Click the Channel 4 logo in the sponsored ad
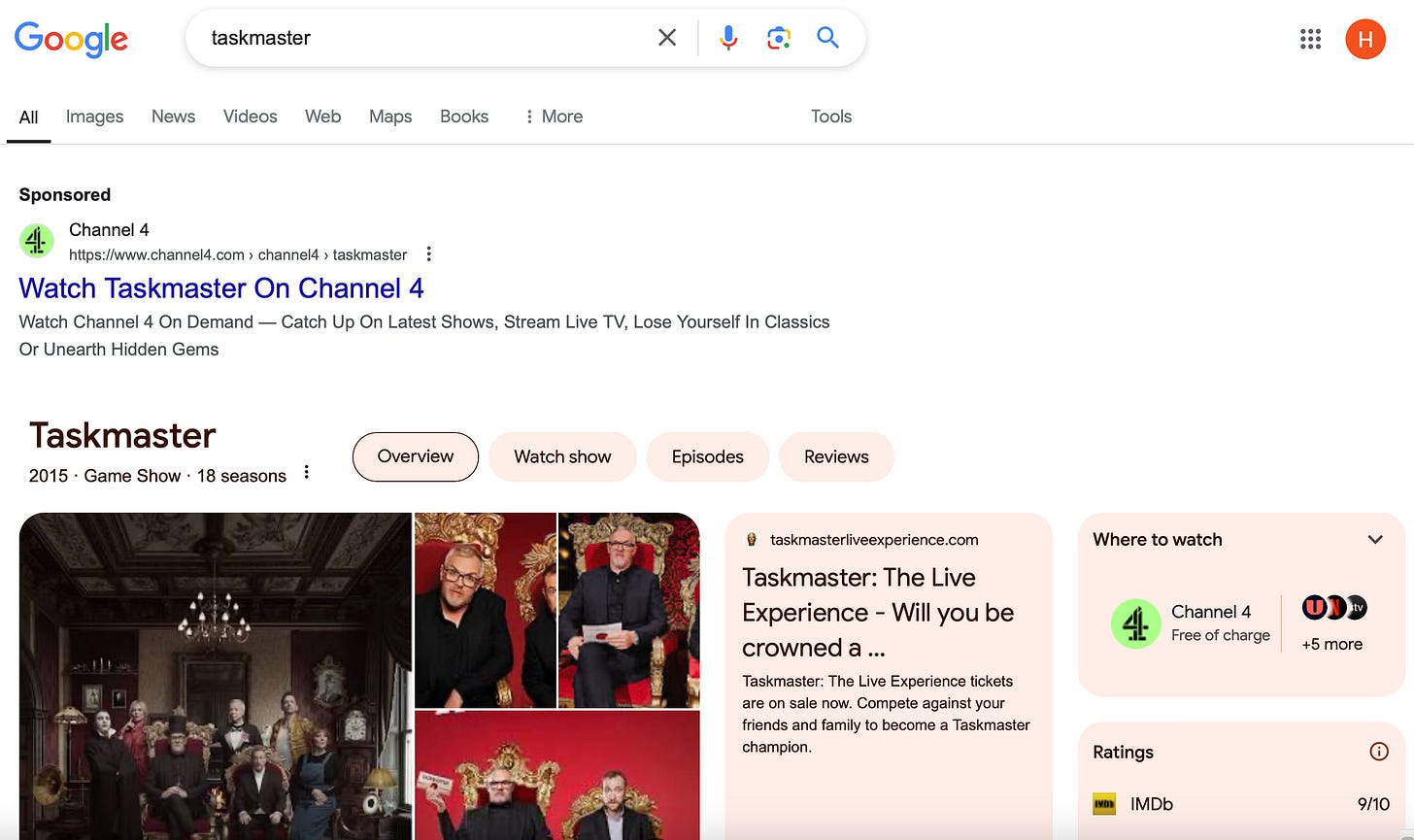This screenshot has height=840, width=1414. (37, 241)
